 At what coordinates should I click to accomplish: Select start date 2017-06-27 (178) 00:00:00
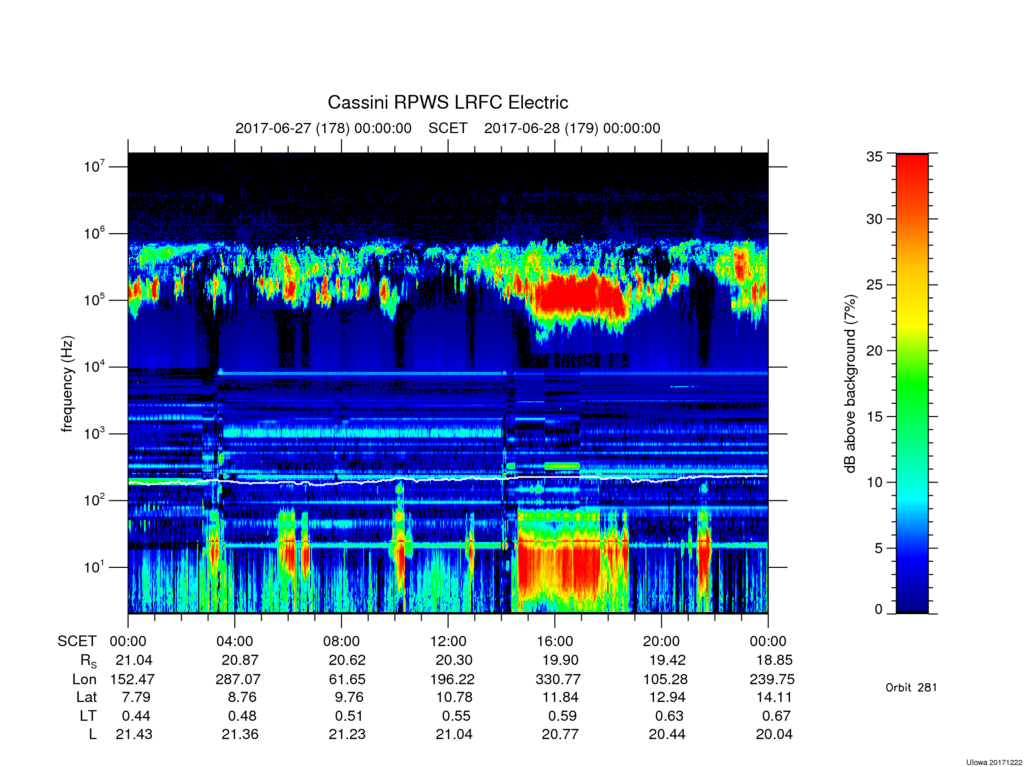pos(323,128)
